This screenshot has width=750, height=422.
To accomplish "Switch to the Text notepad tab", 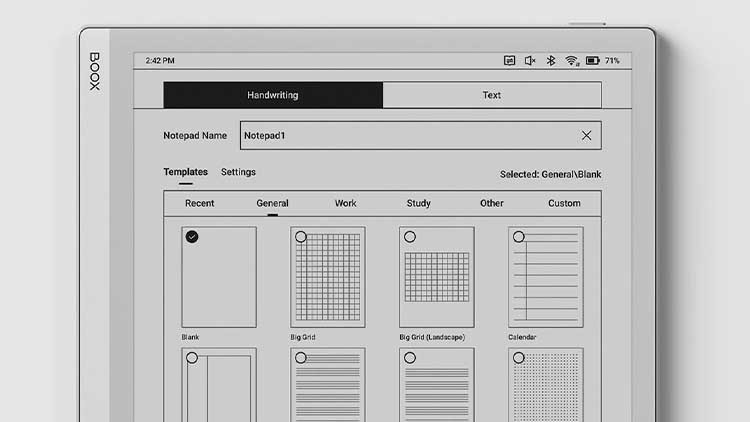I will [492, 95].
